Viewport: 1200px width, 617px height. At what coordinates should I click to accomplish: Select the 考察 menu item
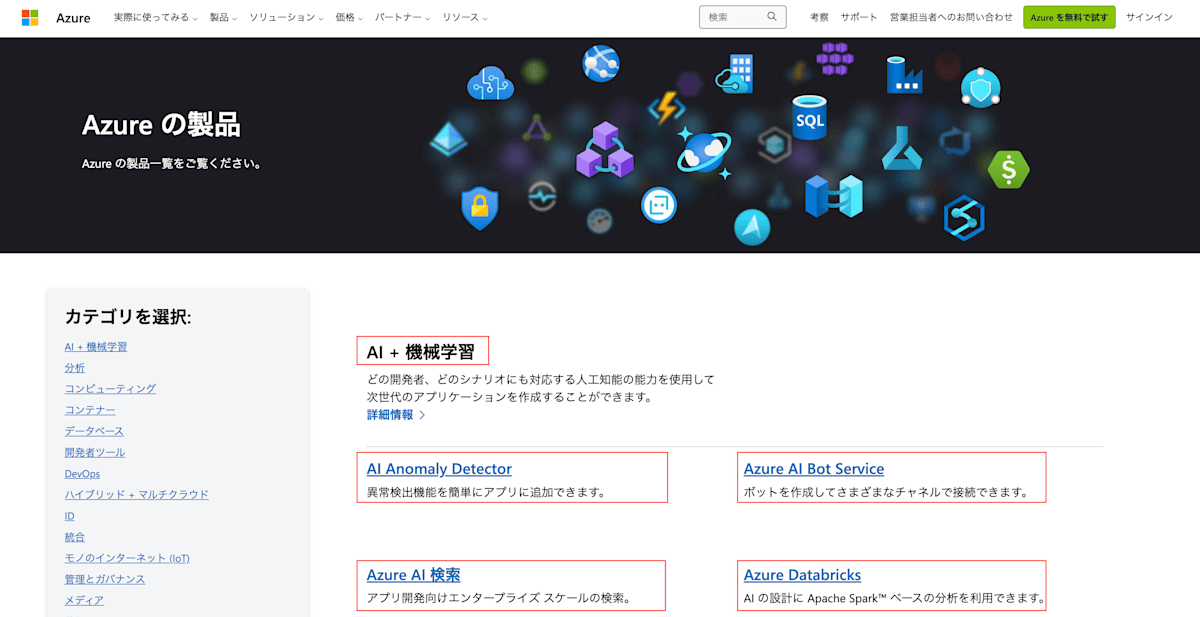point(818,17)
